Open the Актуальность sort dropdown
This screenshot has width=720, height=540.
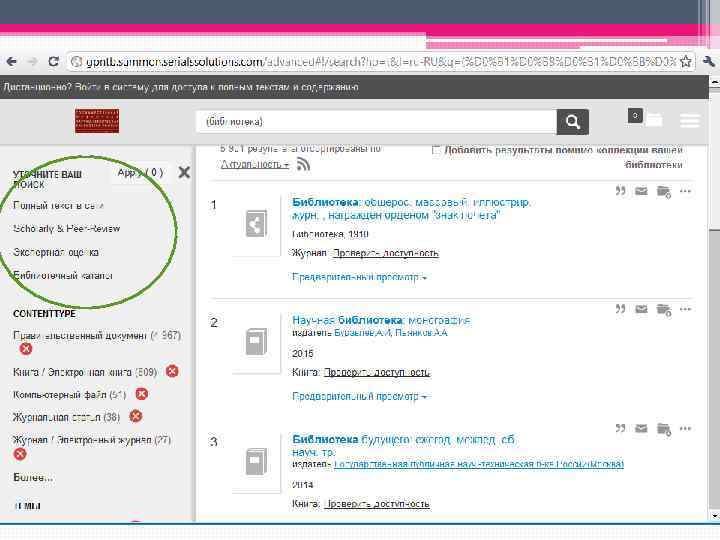[x=255, y=164]
